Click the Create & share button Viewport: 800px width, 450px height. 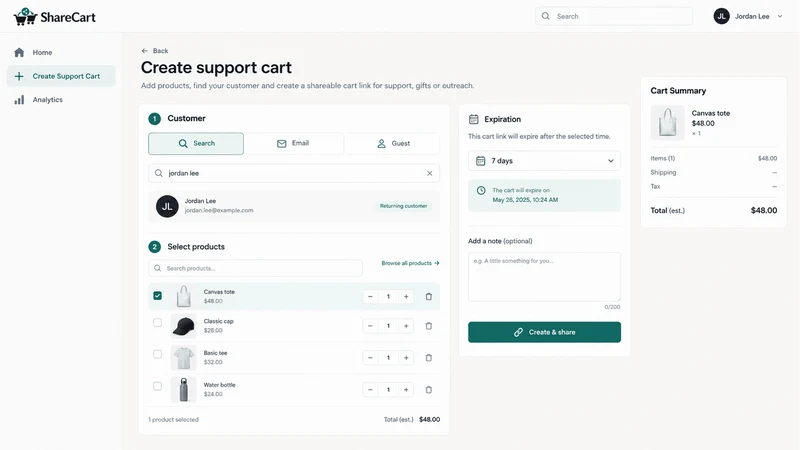pos(544,332)
